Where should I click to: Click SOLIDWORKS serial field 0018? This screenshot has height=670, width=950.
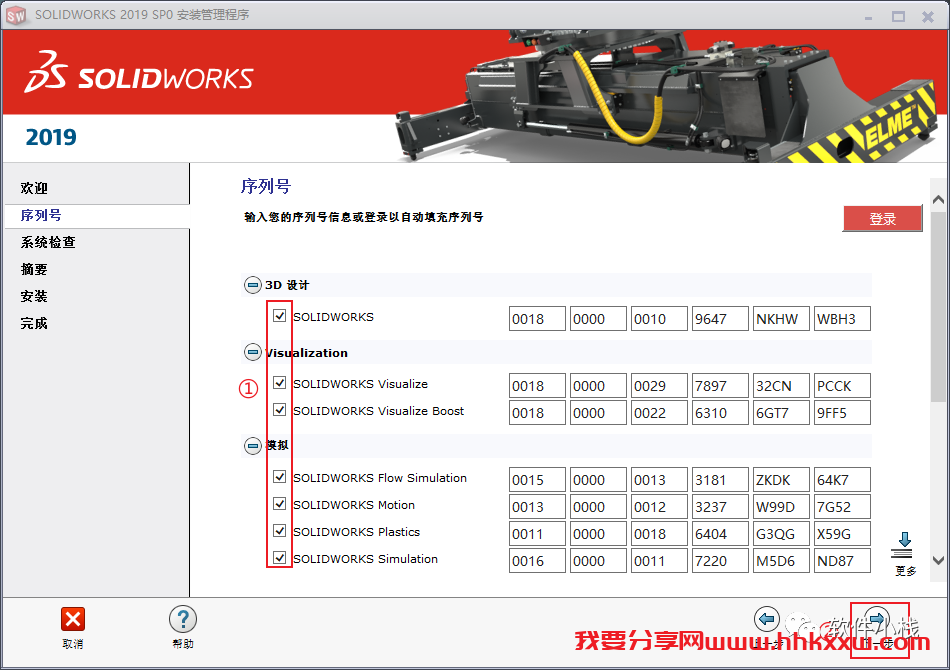point(537,319)
